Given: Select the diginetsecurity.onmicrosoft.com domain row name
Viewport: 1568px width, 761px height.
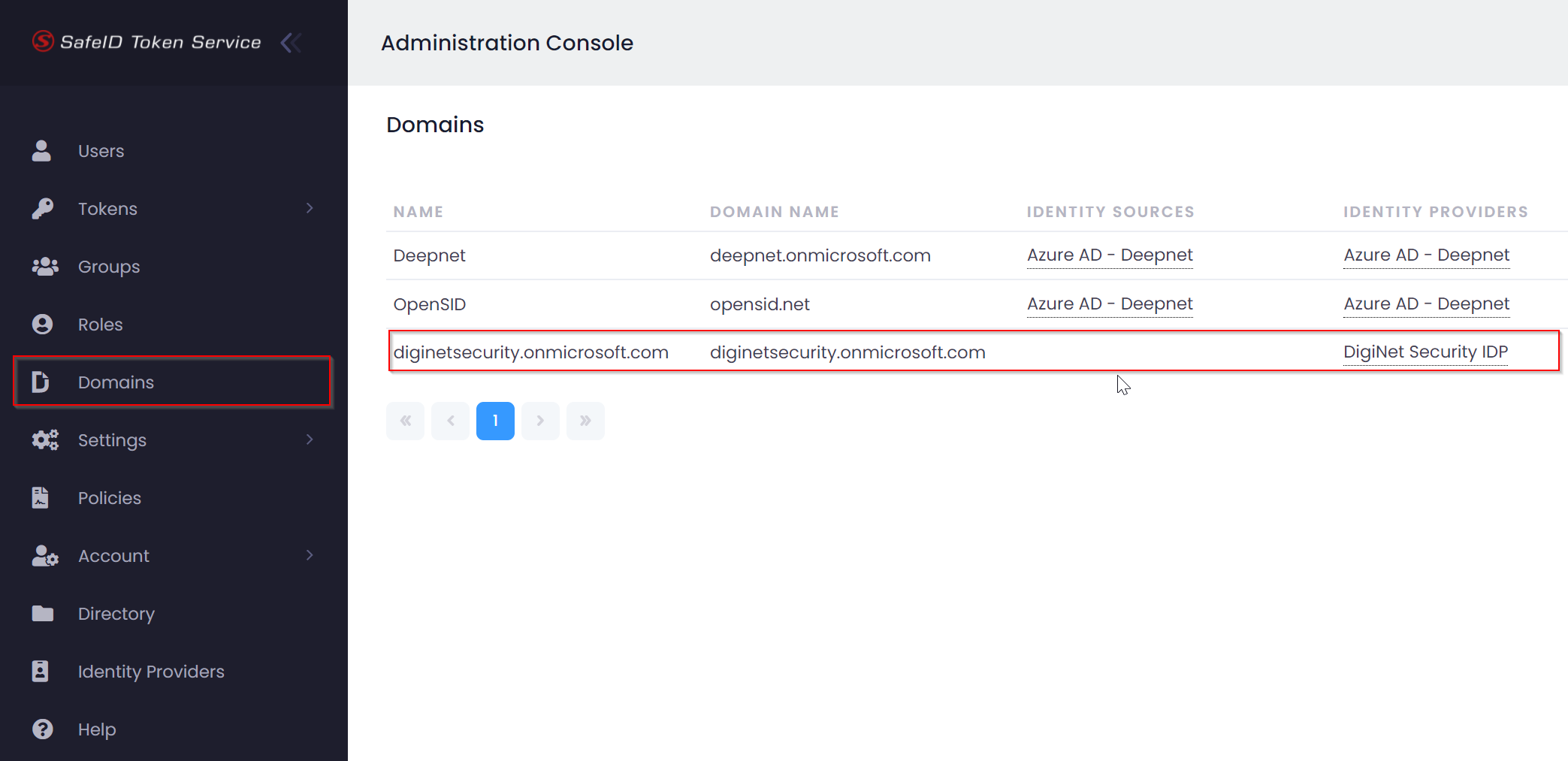Looking at the screenshot, I should (530, 352).
